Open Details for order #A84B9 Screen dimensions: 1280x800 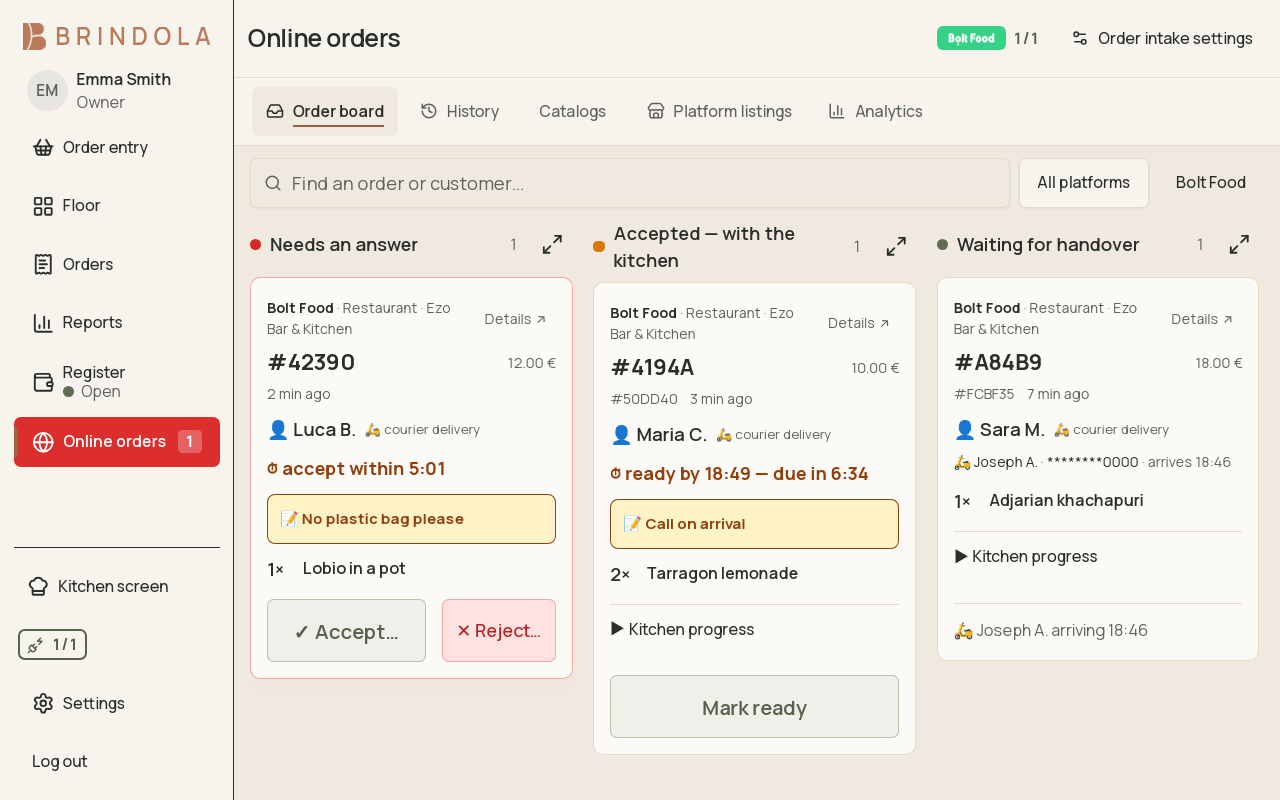1202,319
